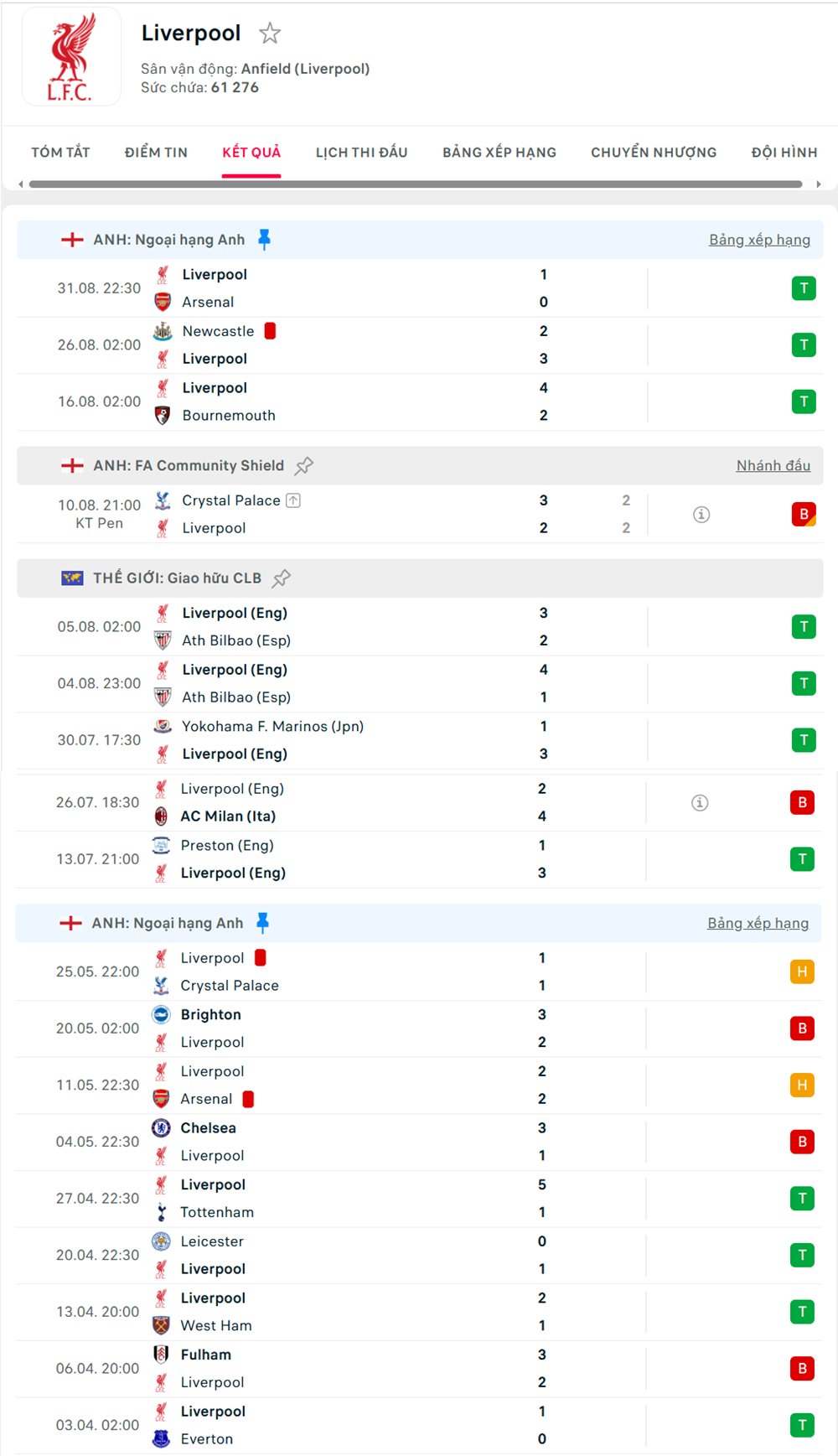The width and height of the screenshot is (838, 1456).
Task: Click the red card icon next to Newcastle
Action: pos(269,331)
